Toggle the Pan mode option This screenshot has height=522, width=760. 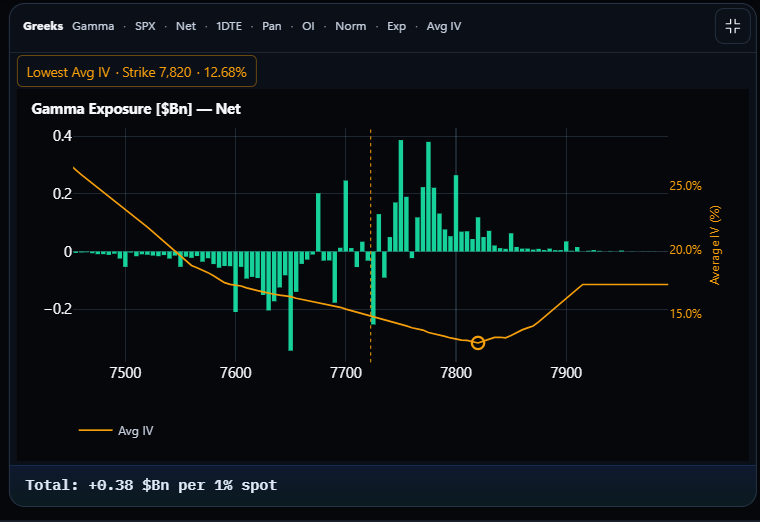pos(271,26)
